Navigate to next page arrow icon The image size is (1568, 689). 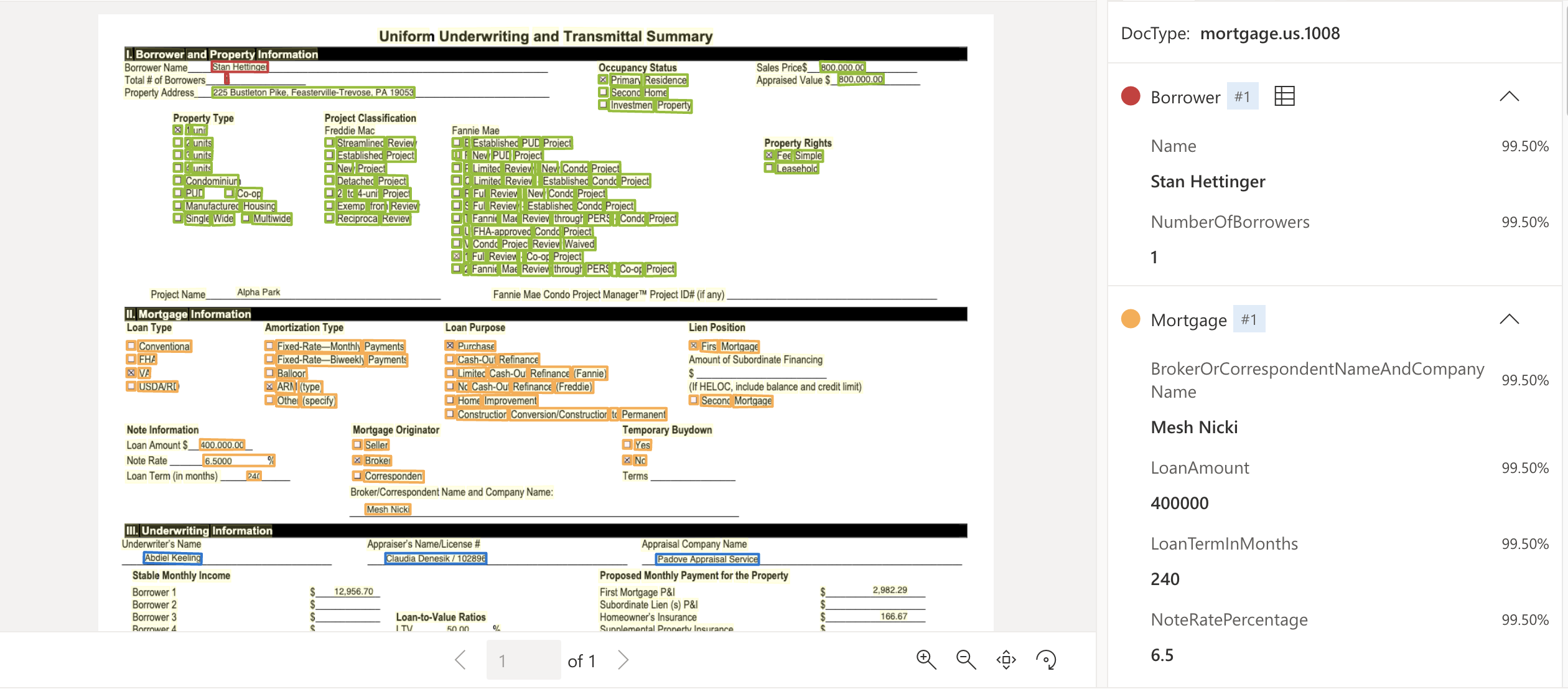click(626, 659)
